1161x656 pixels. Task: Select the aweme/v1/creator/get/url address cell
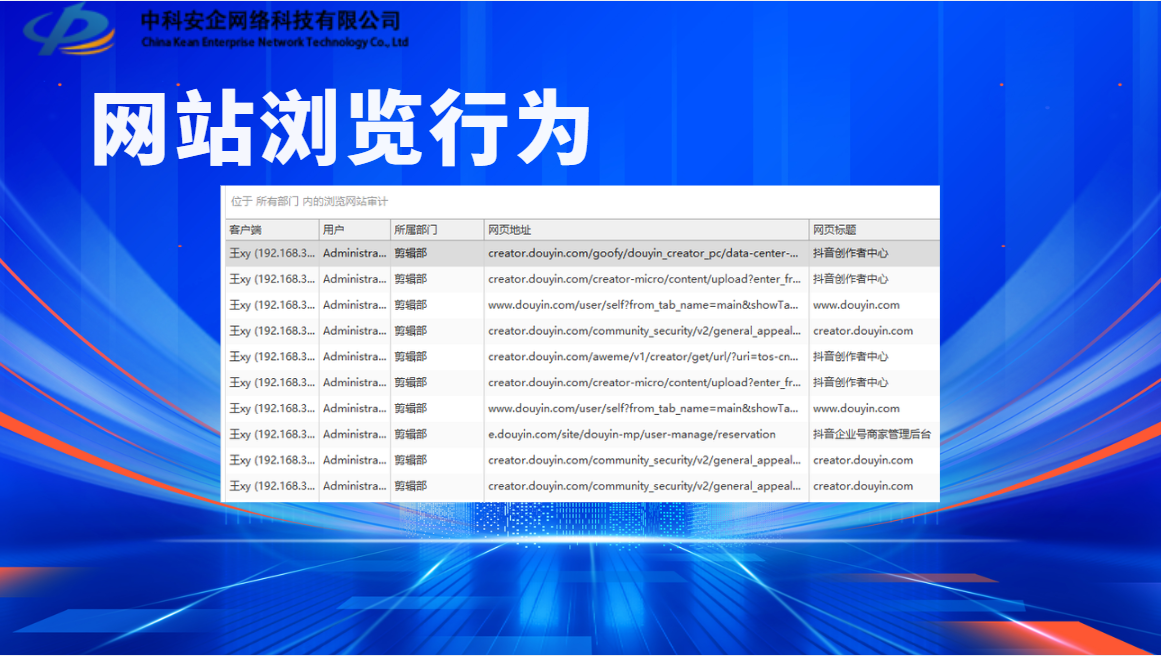tap(646, 357)
